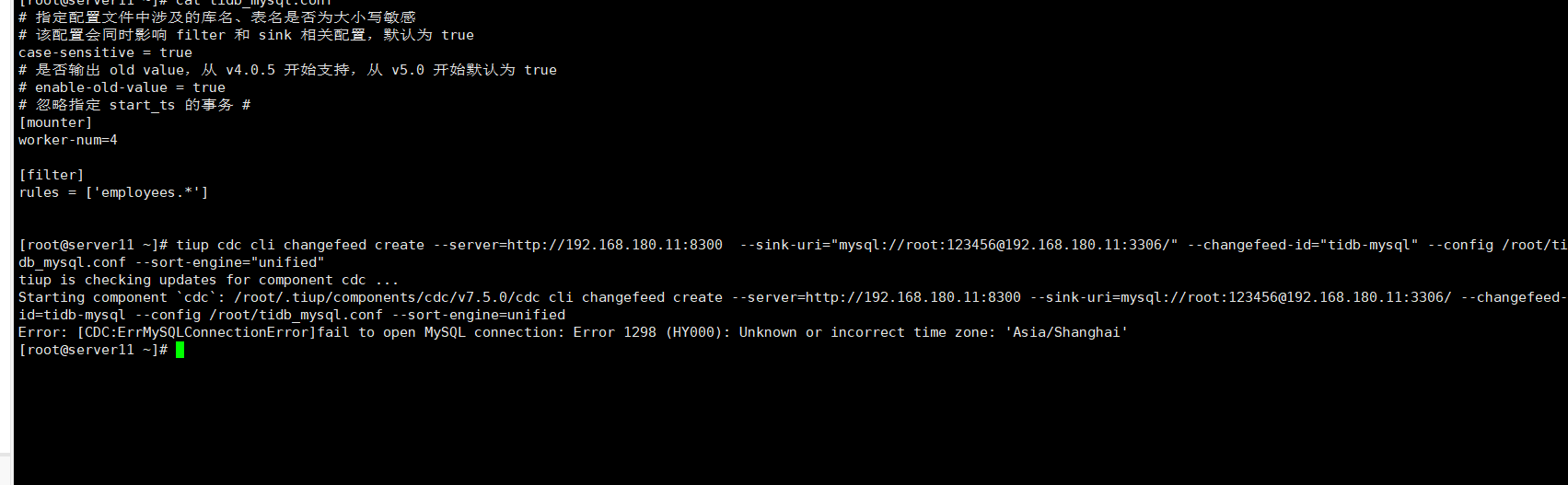1568x485 pixels.
Task: Click the green terminal cursor block
Action: point(180,350)
